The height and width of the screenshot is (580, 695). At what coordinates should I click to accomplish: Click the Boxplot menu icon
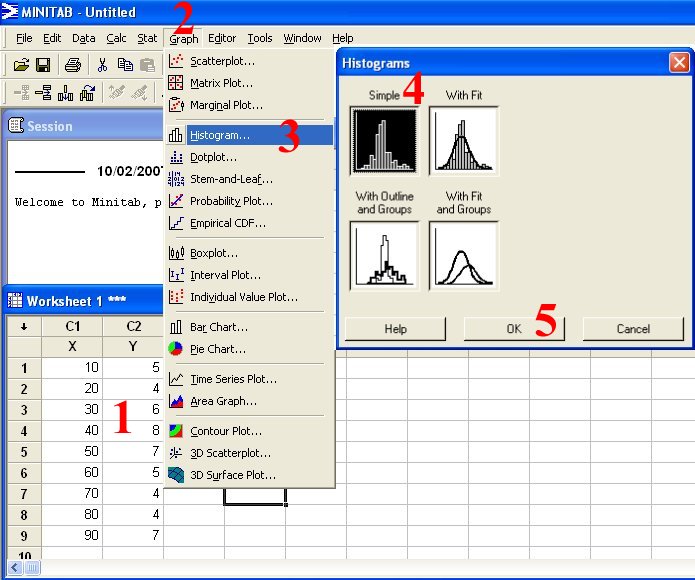click(x=176, y=253)
